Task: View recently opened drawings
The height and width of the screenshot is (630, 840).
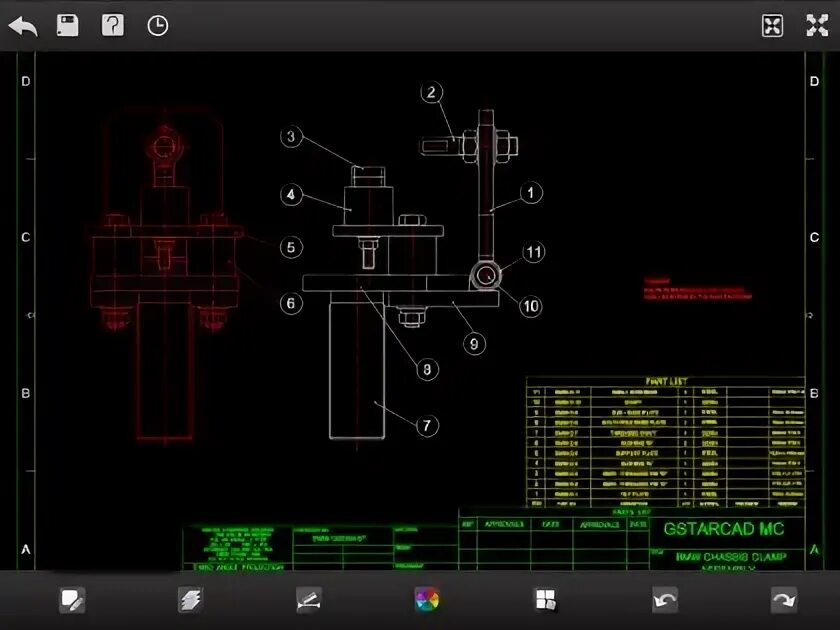Action: pos(156,24)
